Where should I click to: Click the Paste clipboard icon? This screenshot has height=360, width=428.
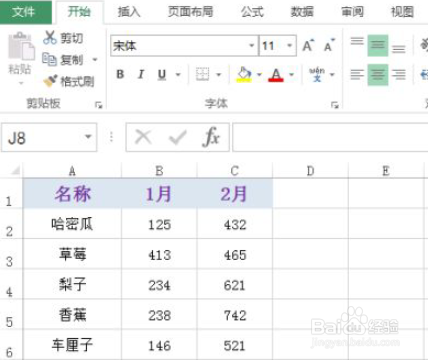21,46
